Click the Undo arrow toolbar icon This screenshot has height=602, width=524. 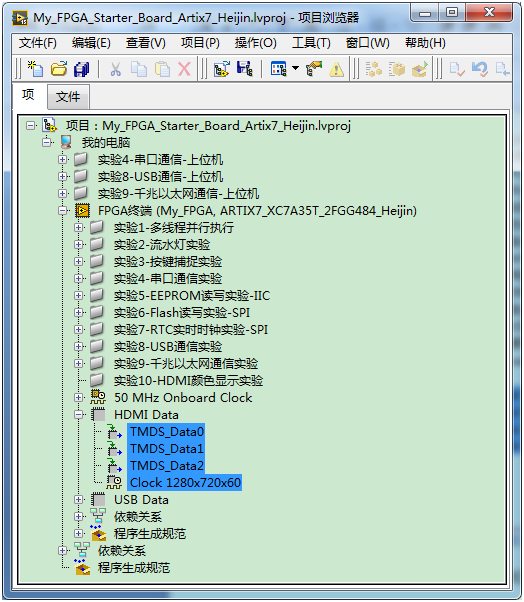click(480, 69)
